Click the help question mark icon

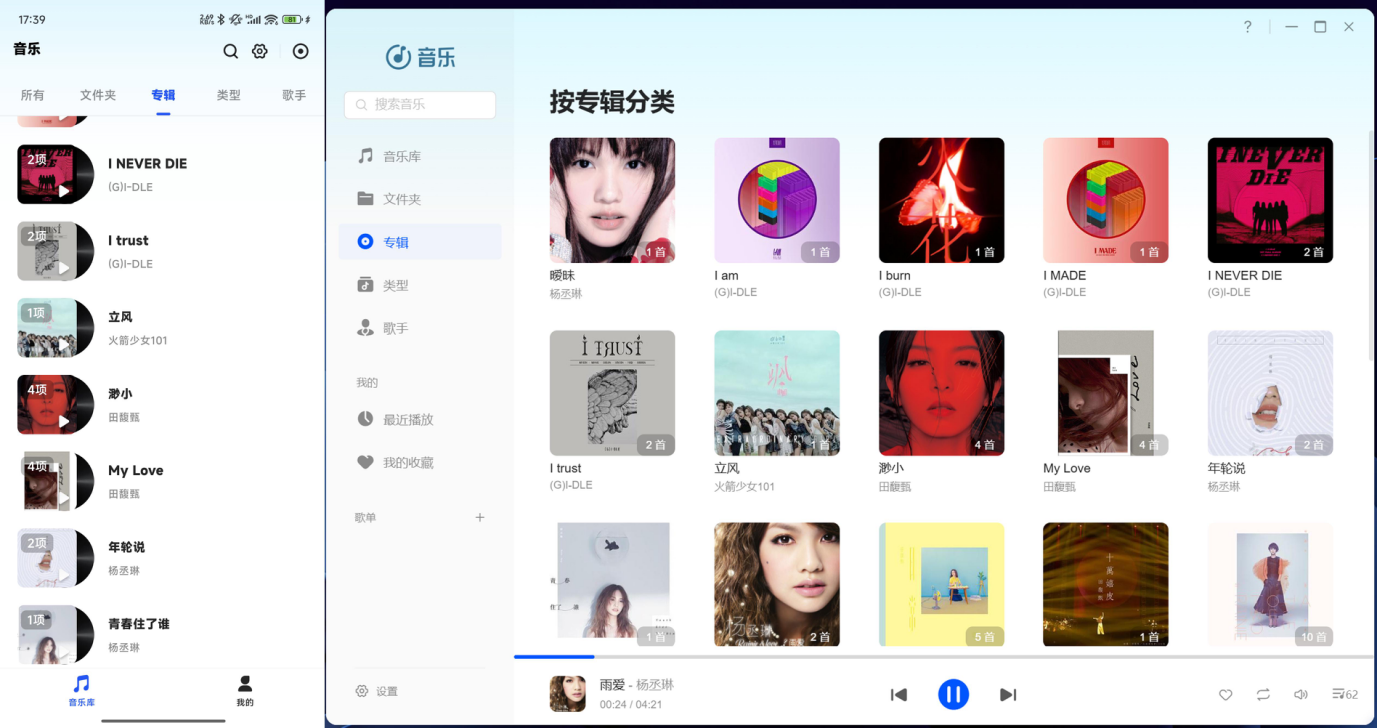(x=1247, y=27)
